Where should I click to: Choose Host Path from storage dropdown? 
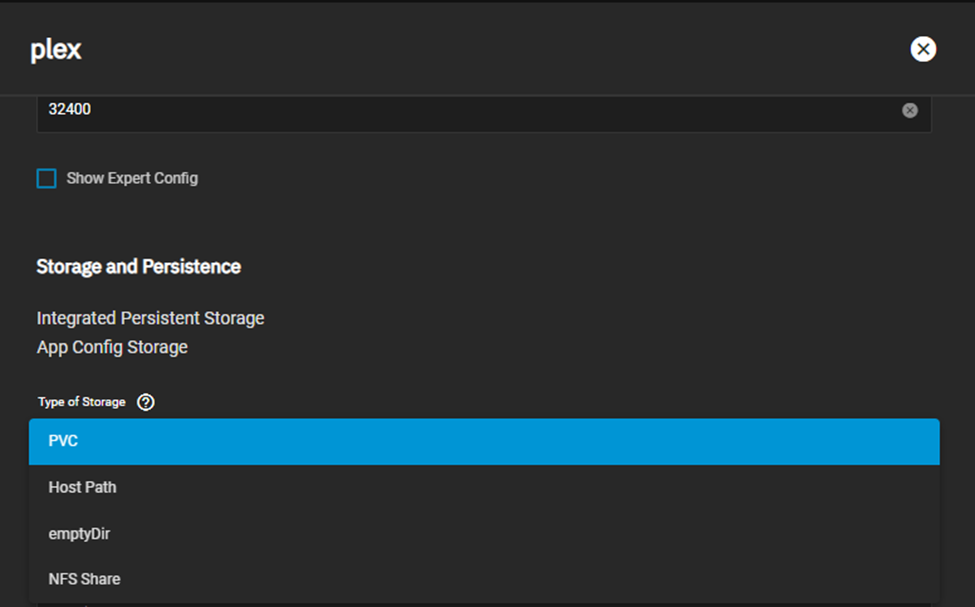click(x=484, y=488)
